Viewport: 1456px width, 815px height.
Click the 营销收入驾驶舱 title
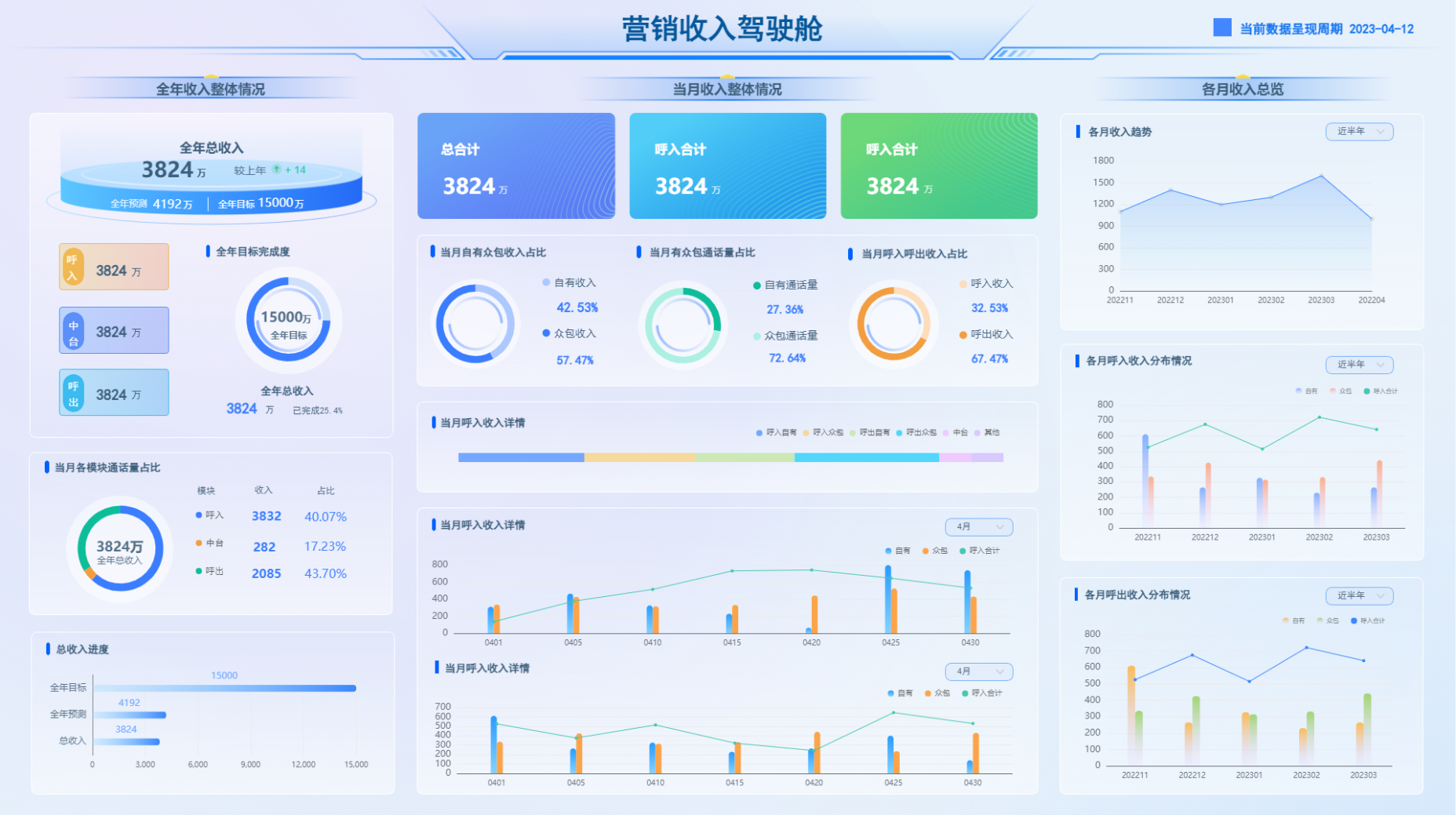click(722, 29)
